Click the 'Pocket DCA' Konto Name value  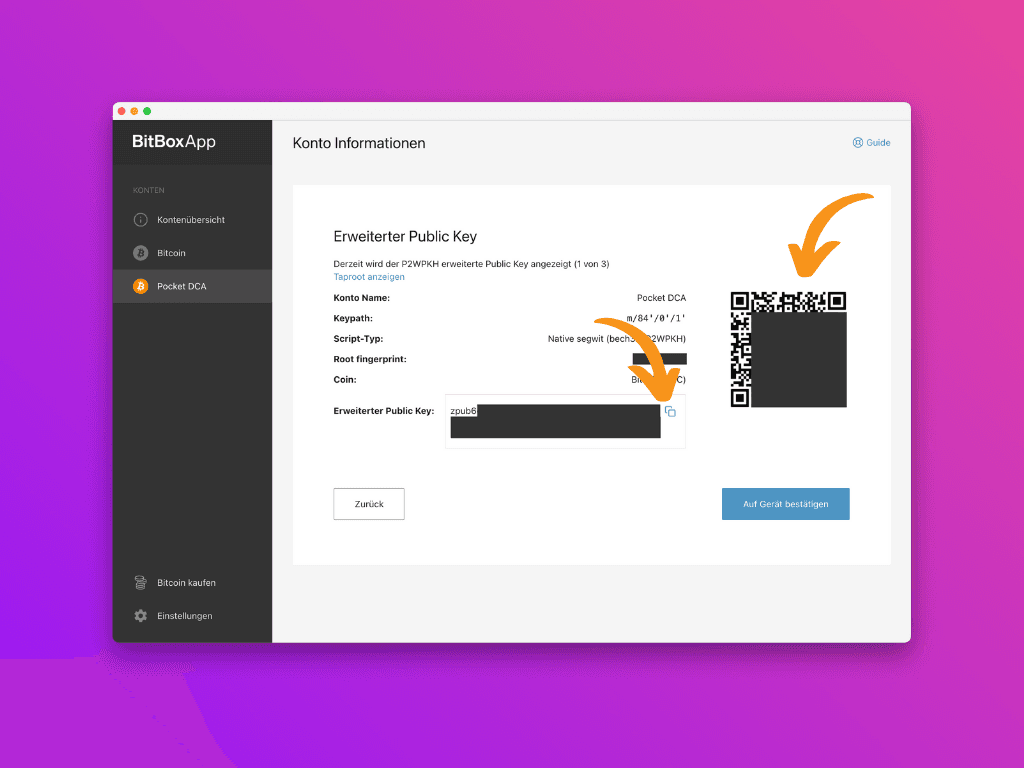click(x=662, y=298)
